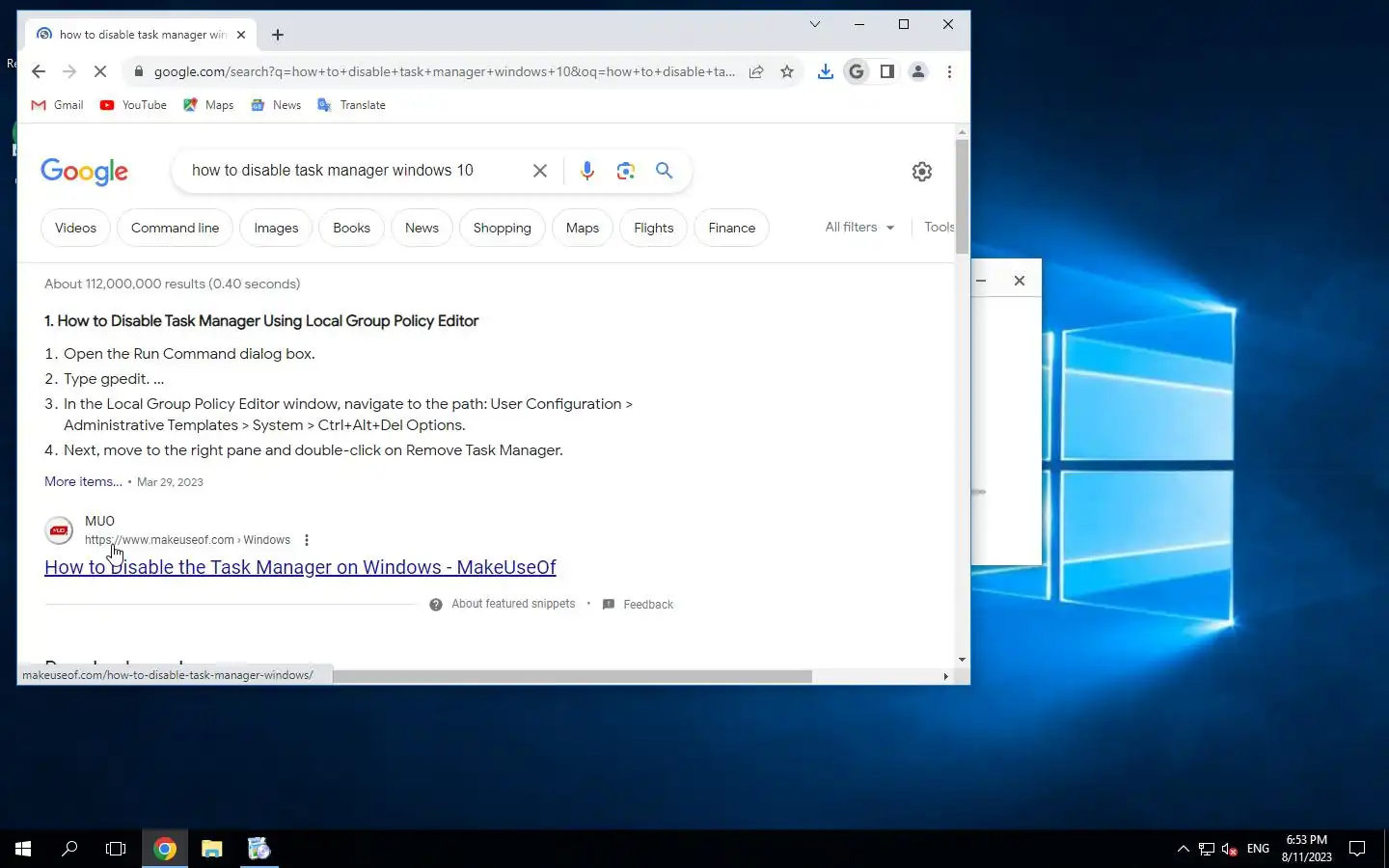Show hidden system tray icons
This screenshot has height=868, width=1389.
tap(1184, 849)
